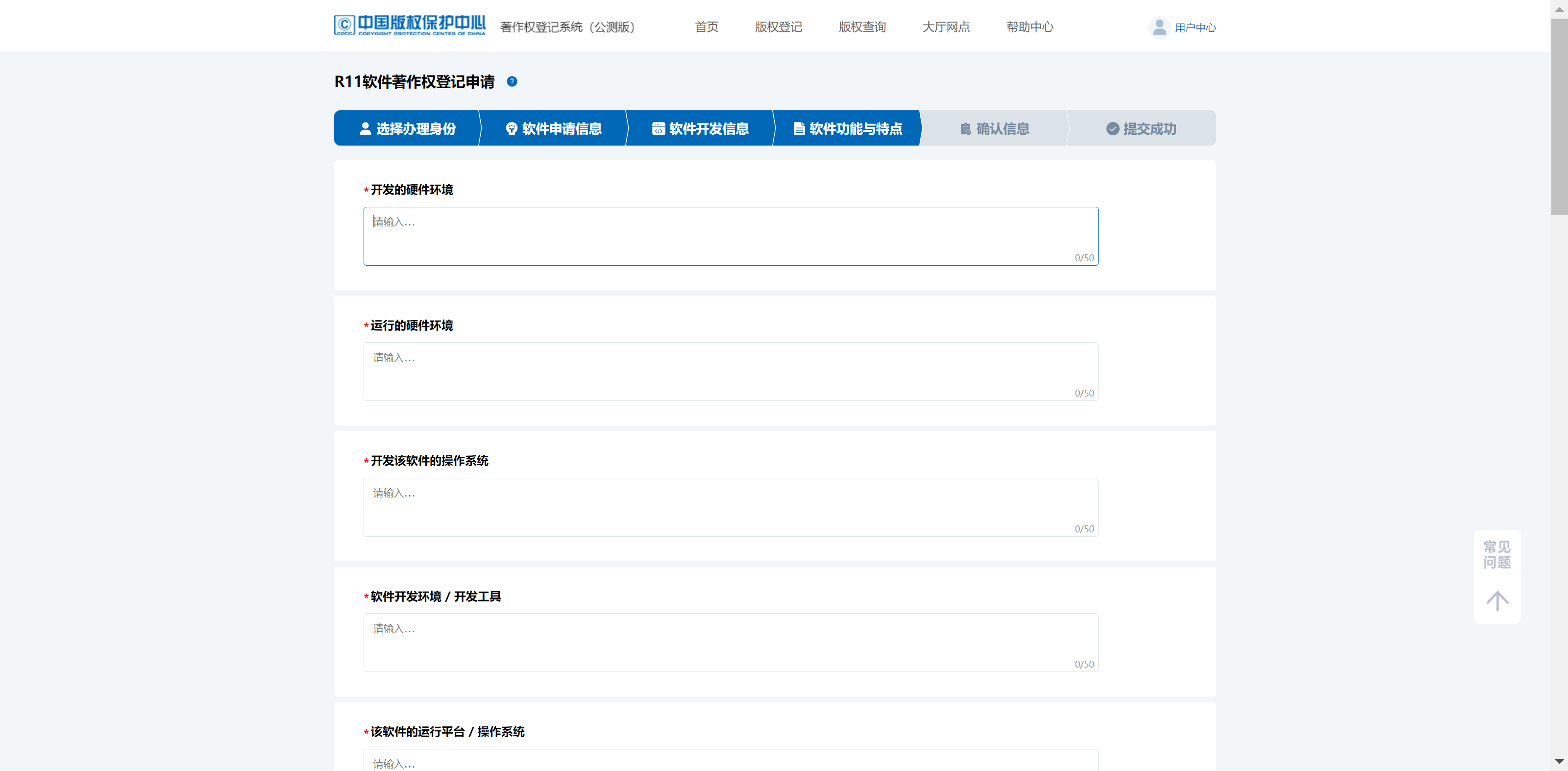Viewport: 1568px width, 771px height.
Task: Go to the 提交成功 step
Action: 1141,128
